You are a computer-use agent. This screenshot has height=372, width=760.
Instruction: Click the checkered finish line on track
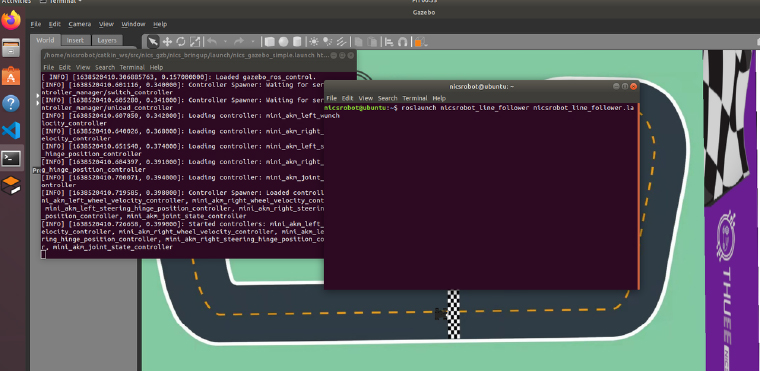454,314
